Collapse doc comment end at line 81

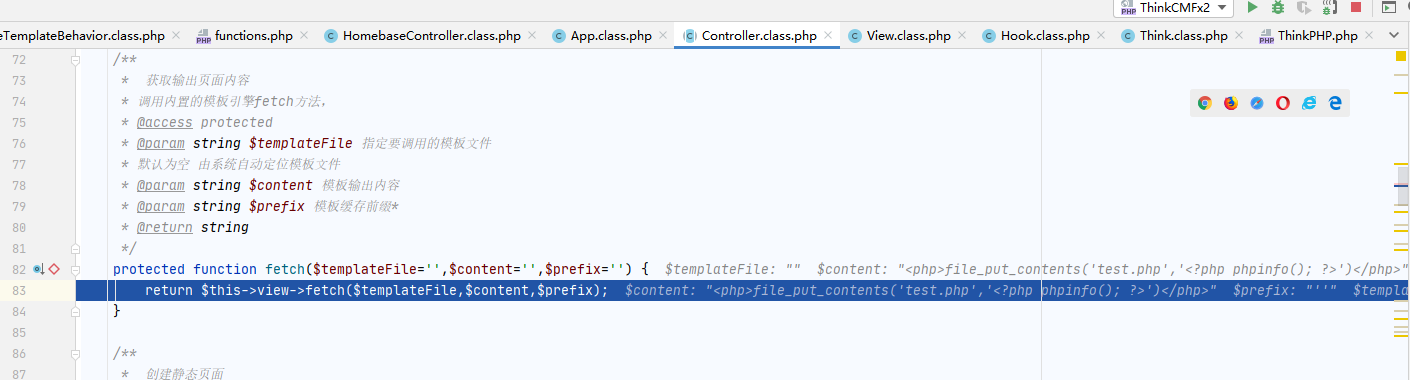point(75,248)
